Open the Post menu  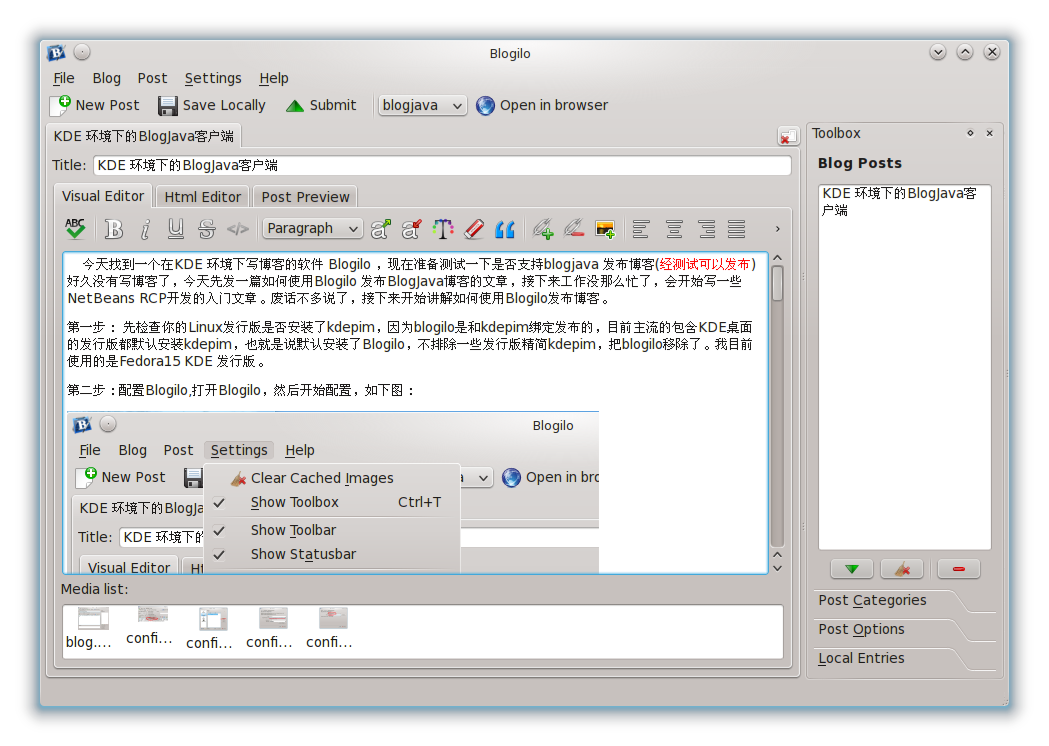click(x=153, y=78)
